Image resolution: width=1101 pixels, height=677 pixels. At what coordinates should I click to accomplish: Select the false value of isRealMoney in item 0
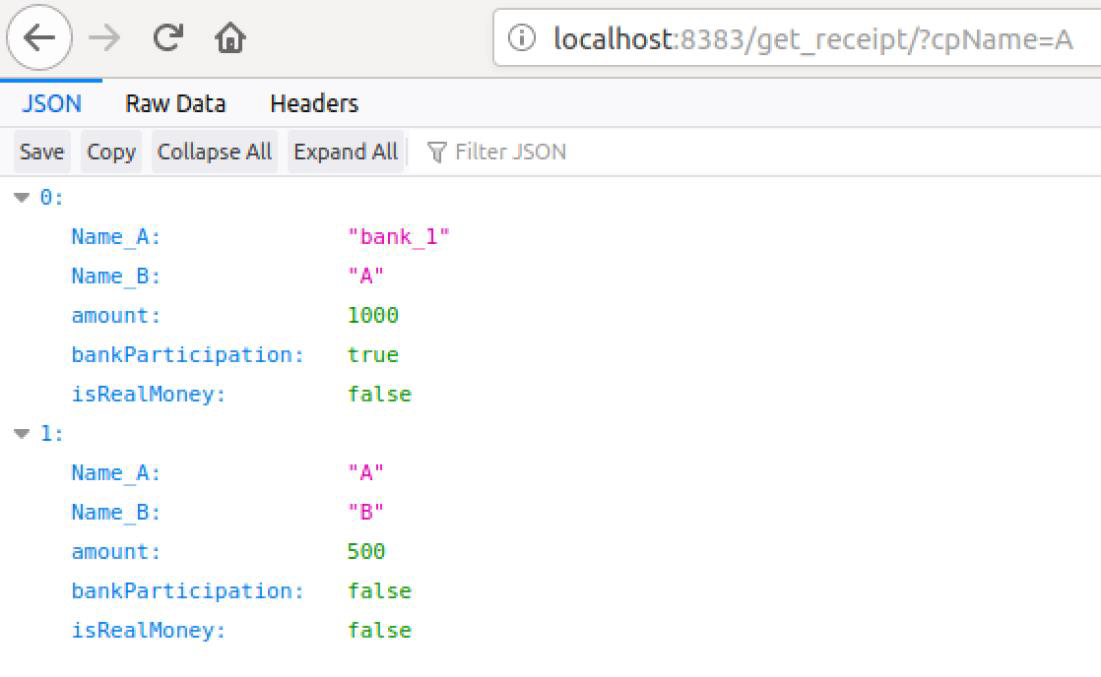click(x=379, y=394)
